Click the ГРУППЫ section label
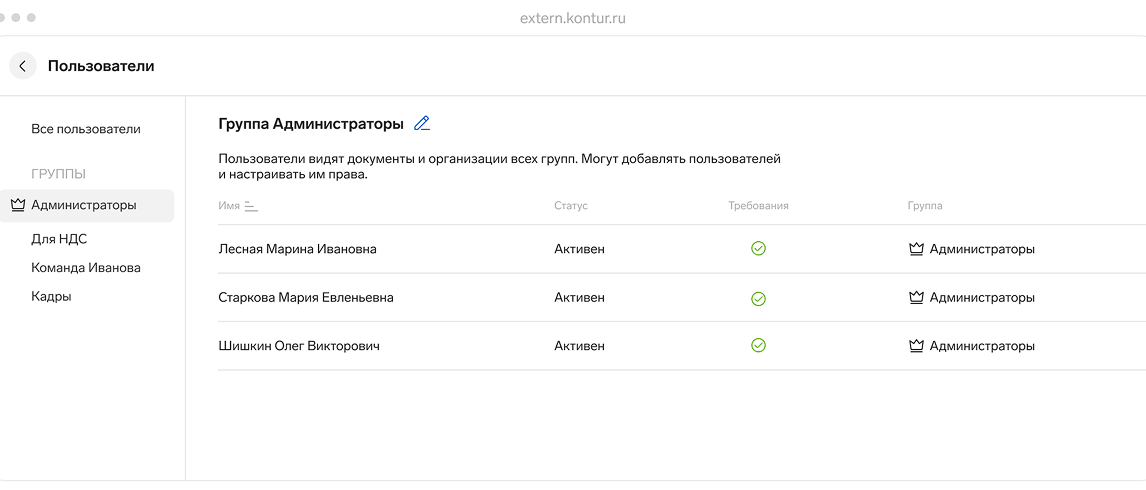This screenshot has height=490, width=1146. pos(58,174)
